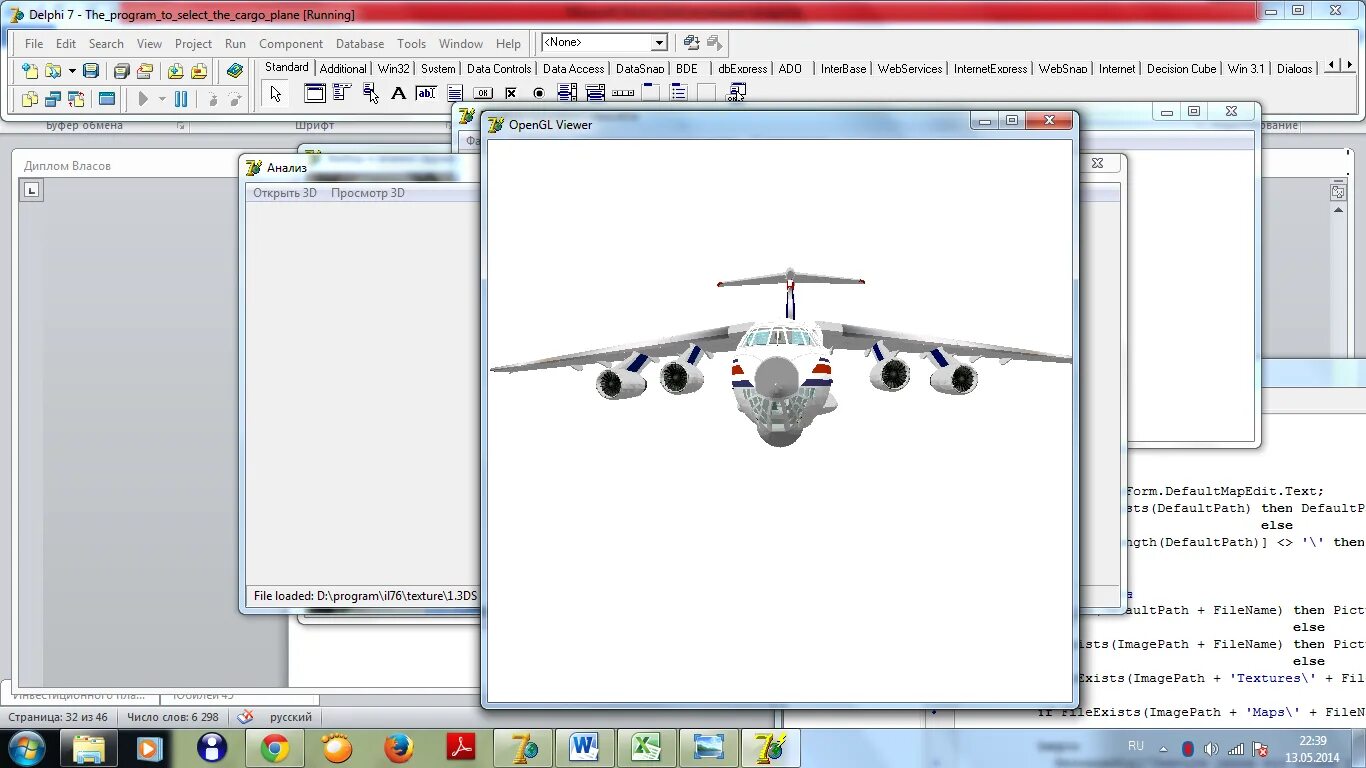Open the Tools menu

[x=411, y=44]
